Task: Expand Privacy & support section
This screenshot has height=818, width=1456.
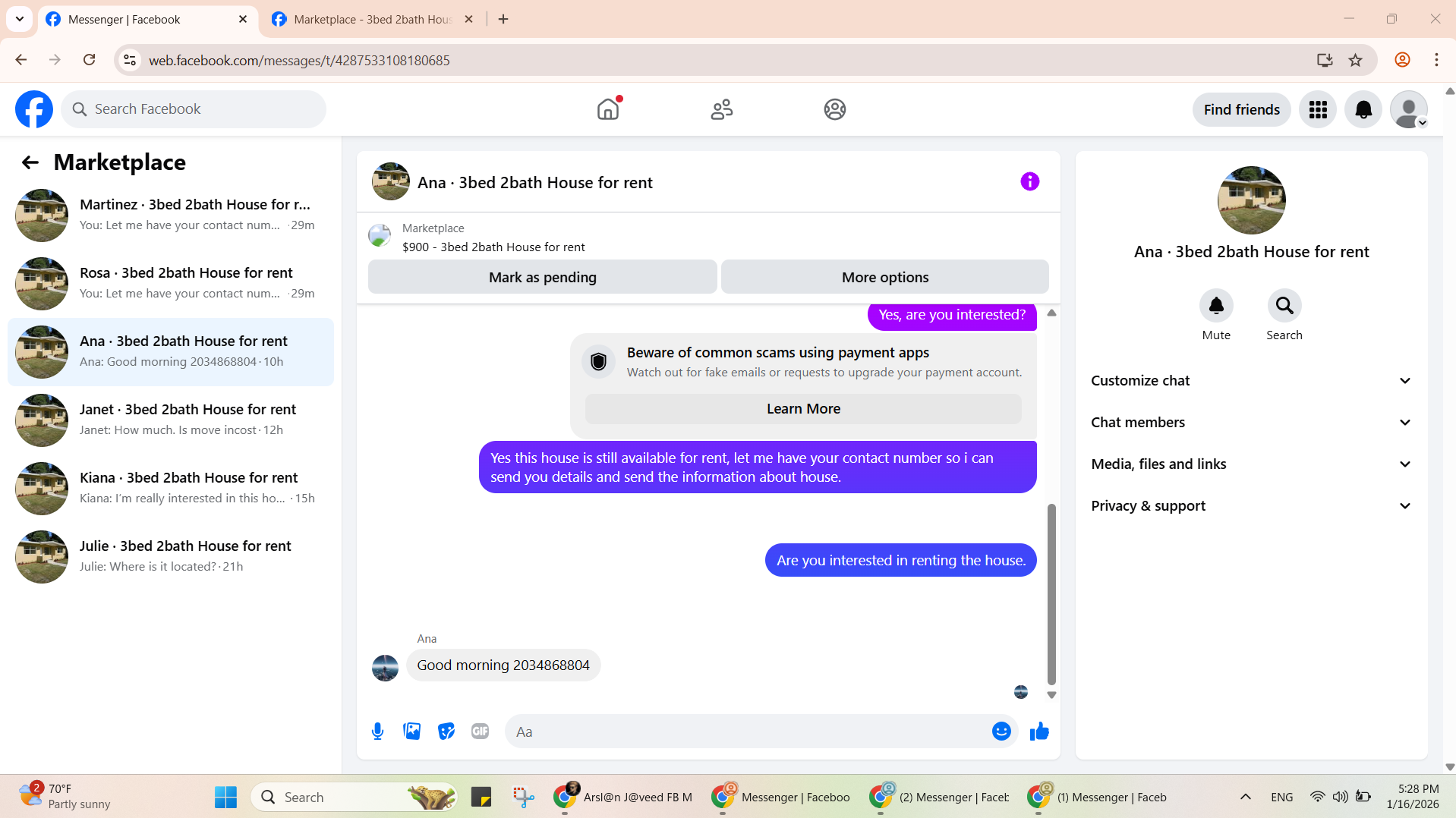Action: point(1251,506)
